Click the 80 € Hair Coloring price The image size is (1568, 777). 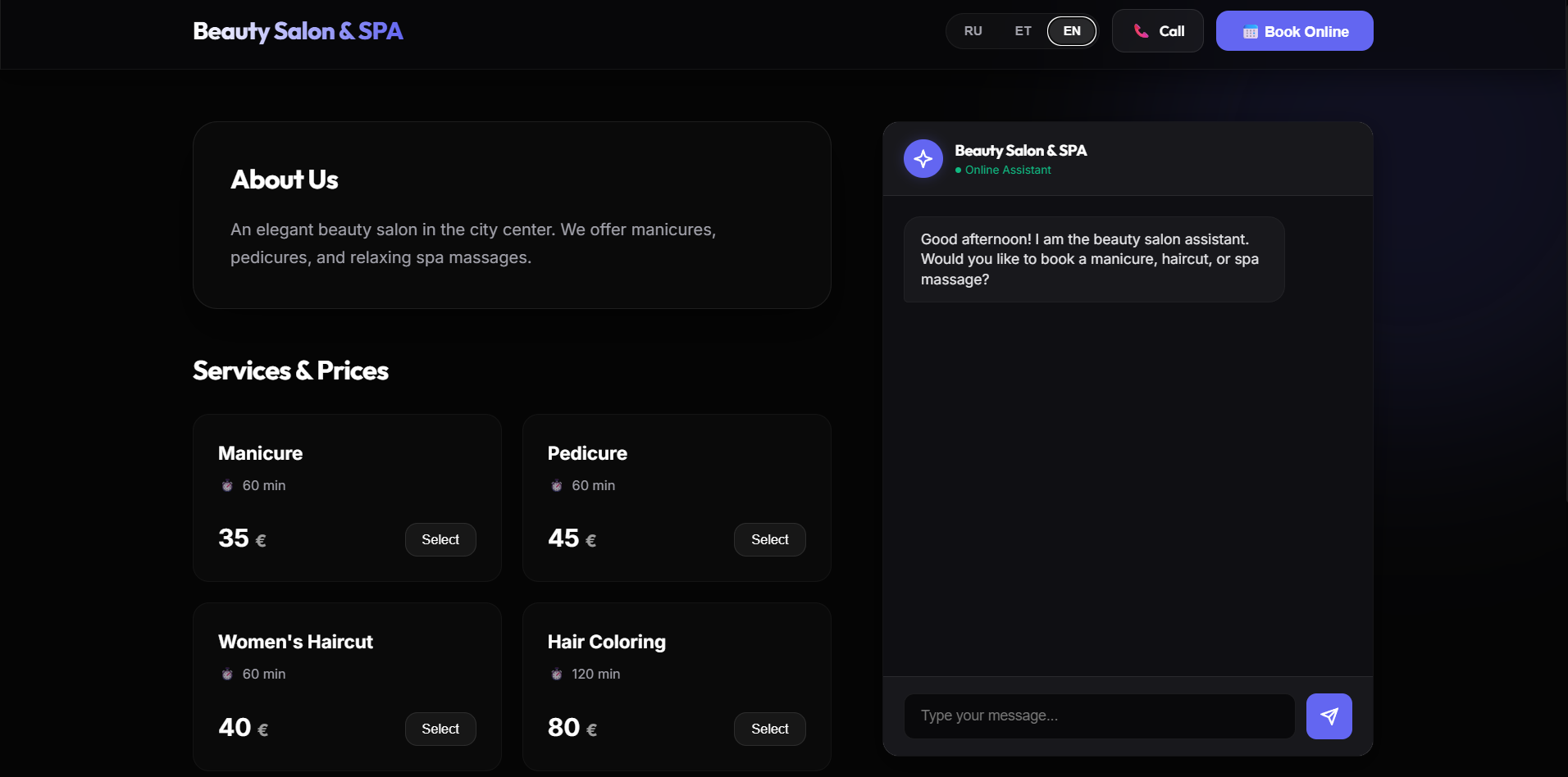[572, 728]
